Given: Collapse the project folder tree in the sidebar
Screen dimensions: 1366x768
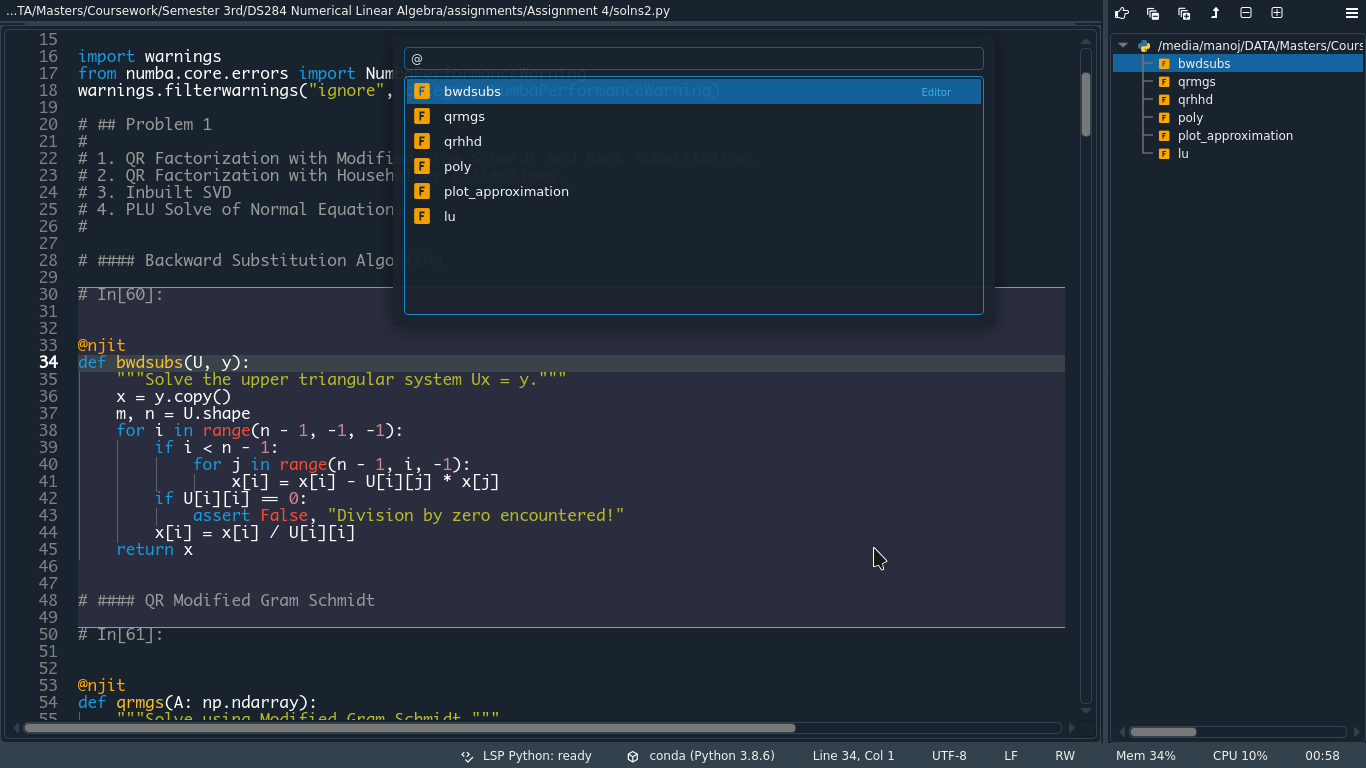Looking at the screenshot, I should click(1122, 44).
